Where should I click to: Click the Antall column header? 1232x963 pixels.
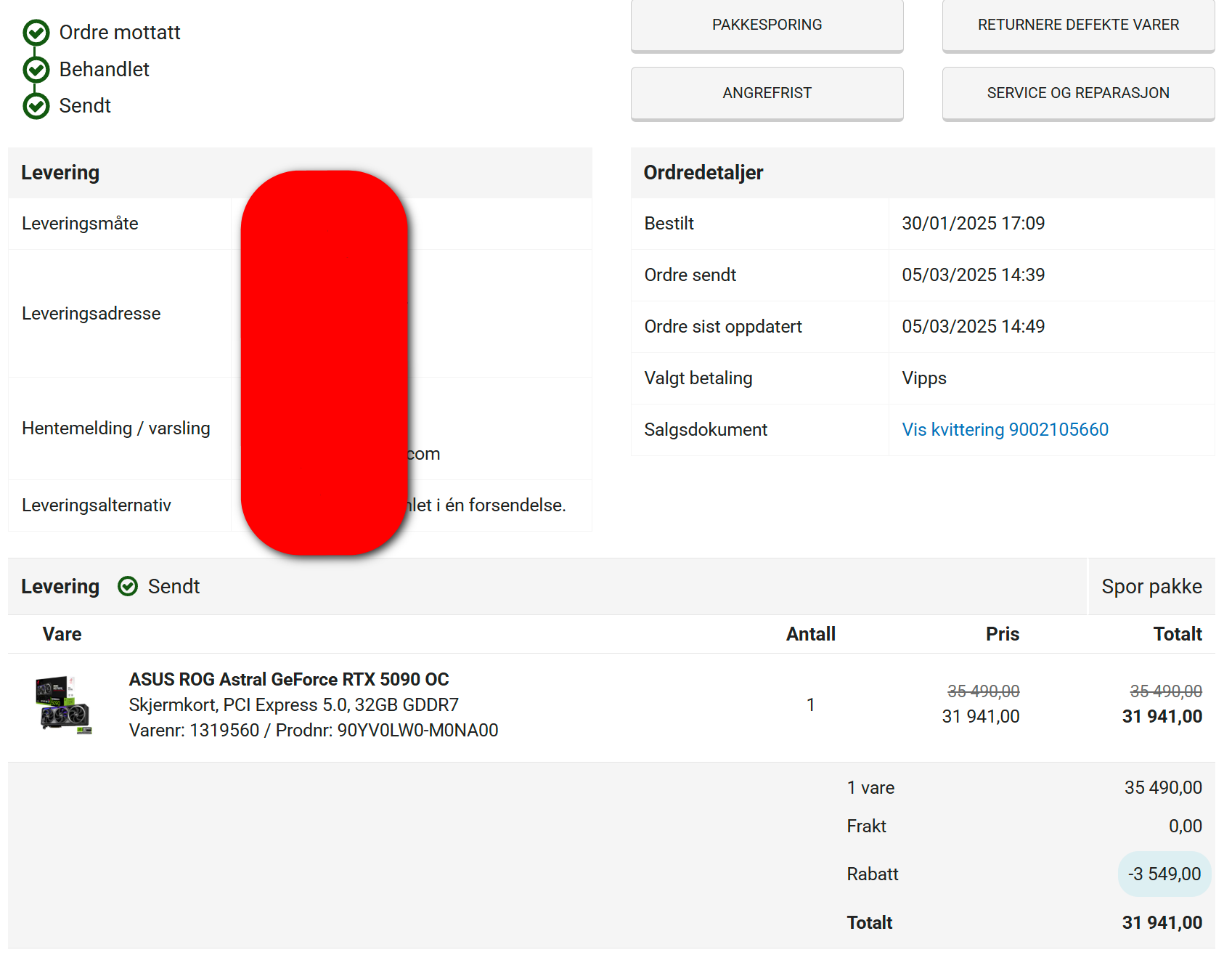point(810,635)
